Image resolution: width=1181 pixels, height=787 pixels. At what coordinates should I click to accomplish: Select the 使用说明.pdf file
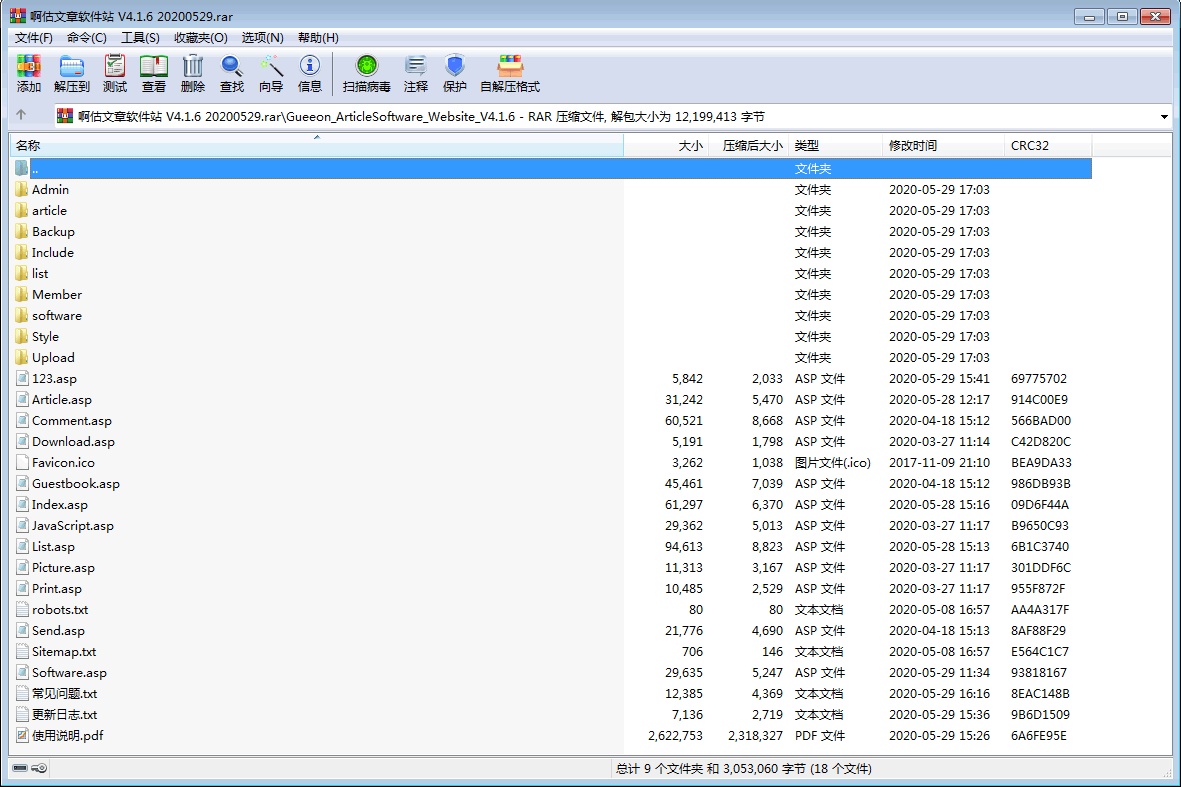tap(67, 736)
